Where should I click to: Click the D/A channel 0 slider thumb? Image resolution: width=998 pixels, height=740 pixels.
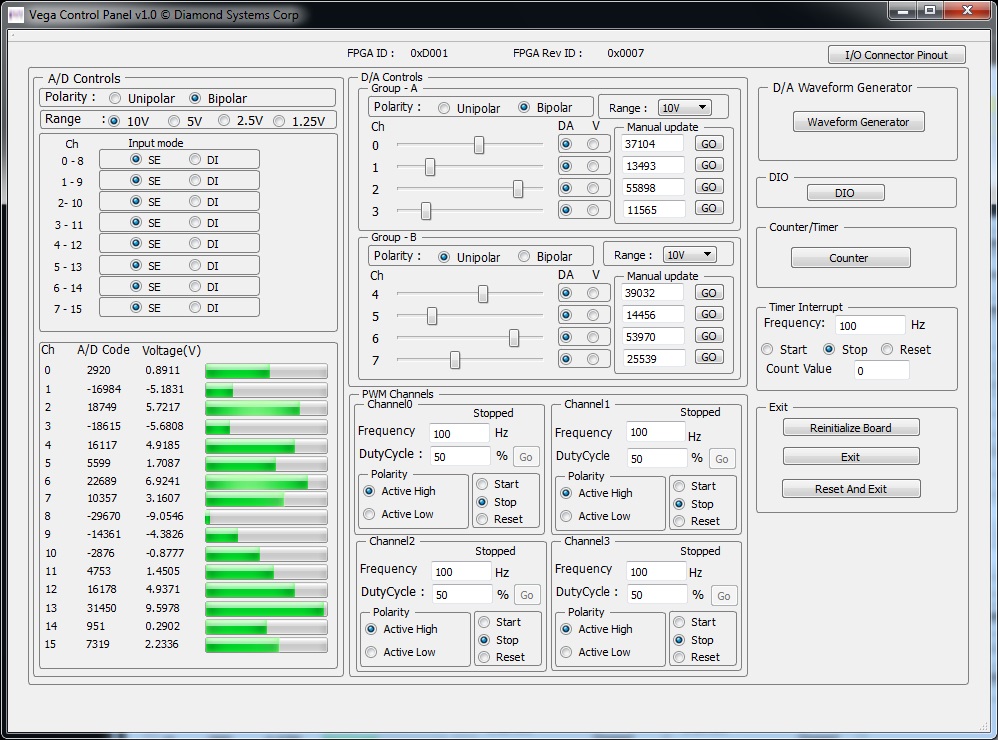click(479, 145)
